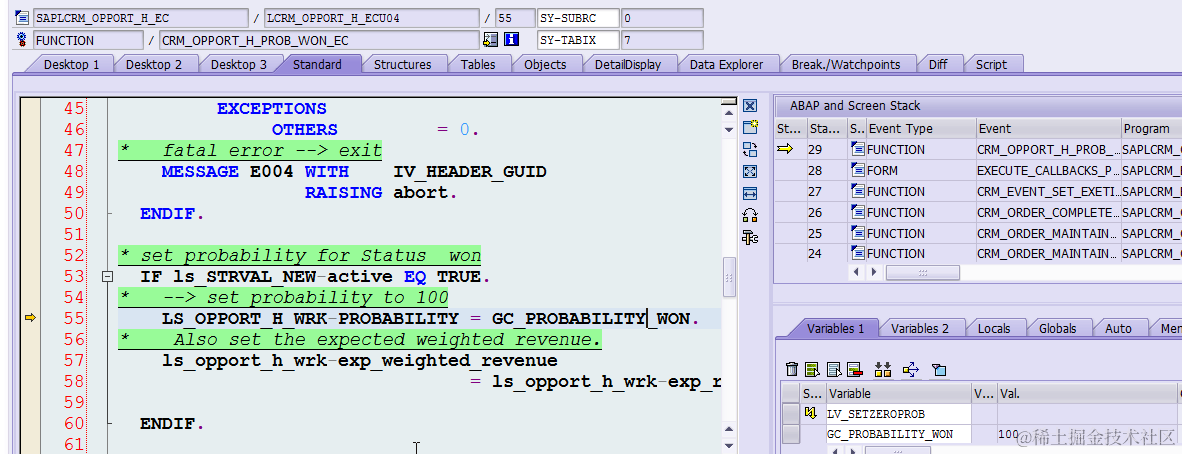Click the source icon in stack row 24
The image size is (1182, 454).
point(858,253)
